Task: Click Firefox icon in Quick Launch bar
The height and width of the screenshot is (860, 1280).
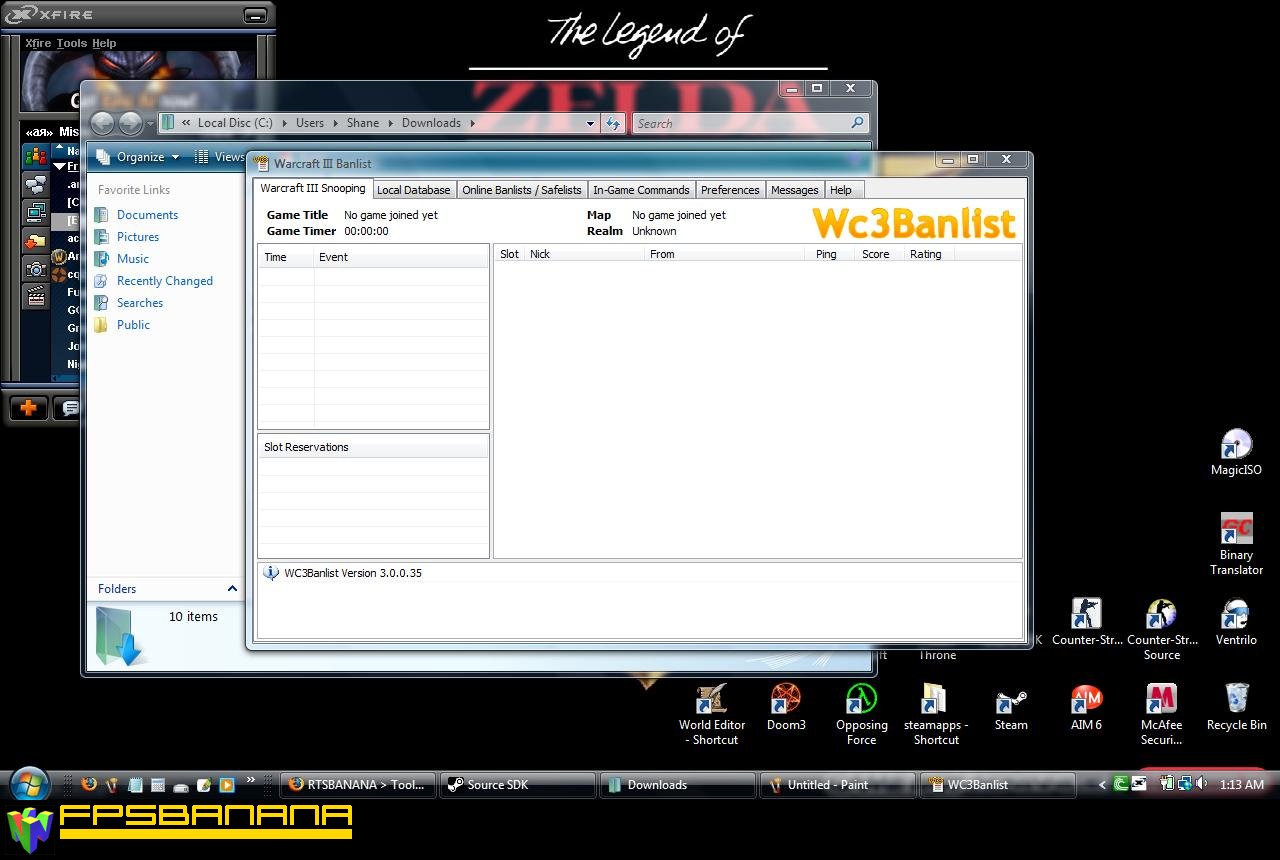Action: coord(89,785)
